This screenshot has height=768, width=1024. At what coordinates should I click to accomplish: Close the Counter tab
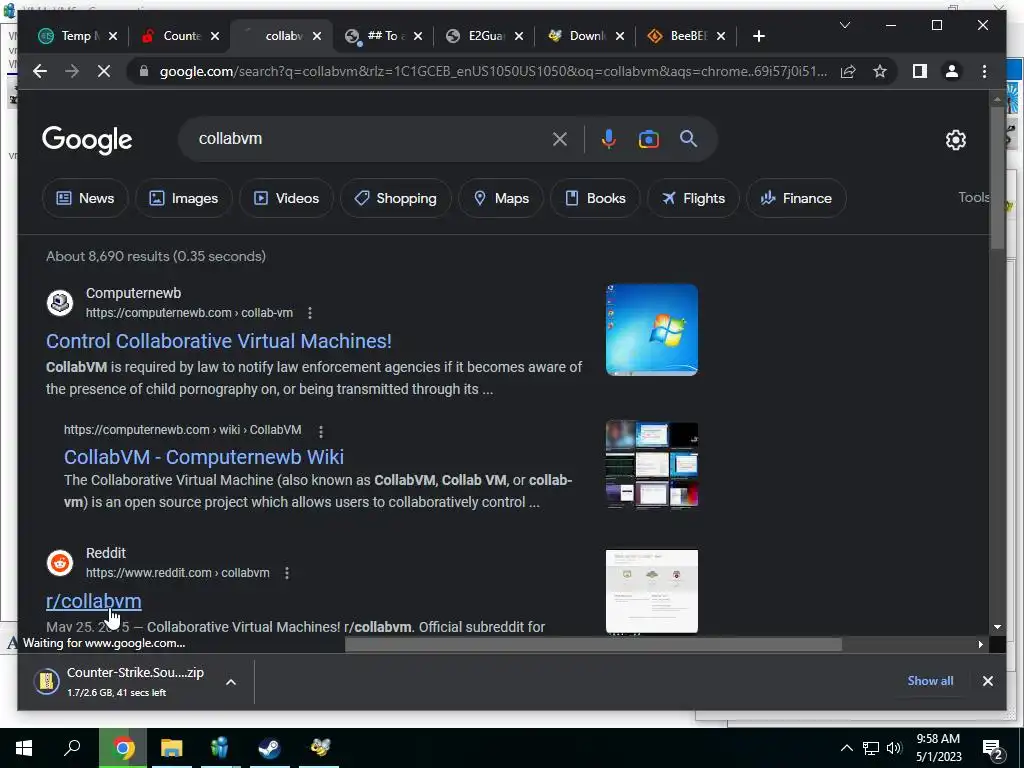pos(214,36)
